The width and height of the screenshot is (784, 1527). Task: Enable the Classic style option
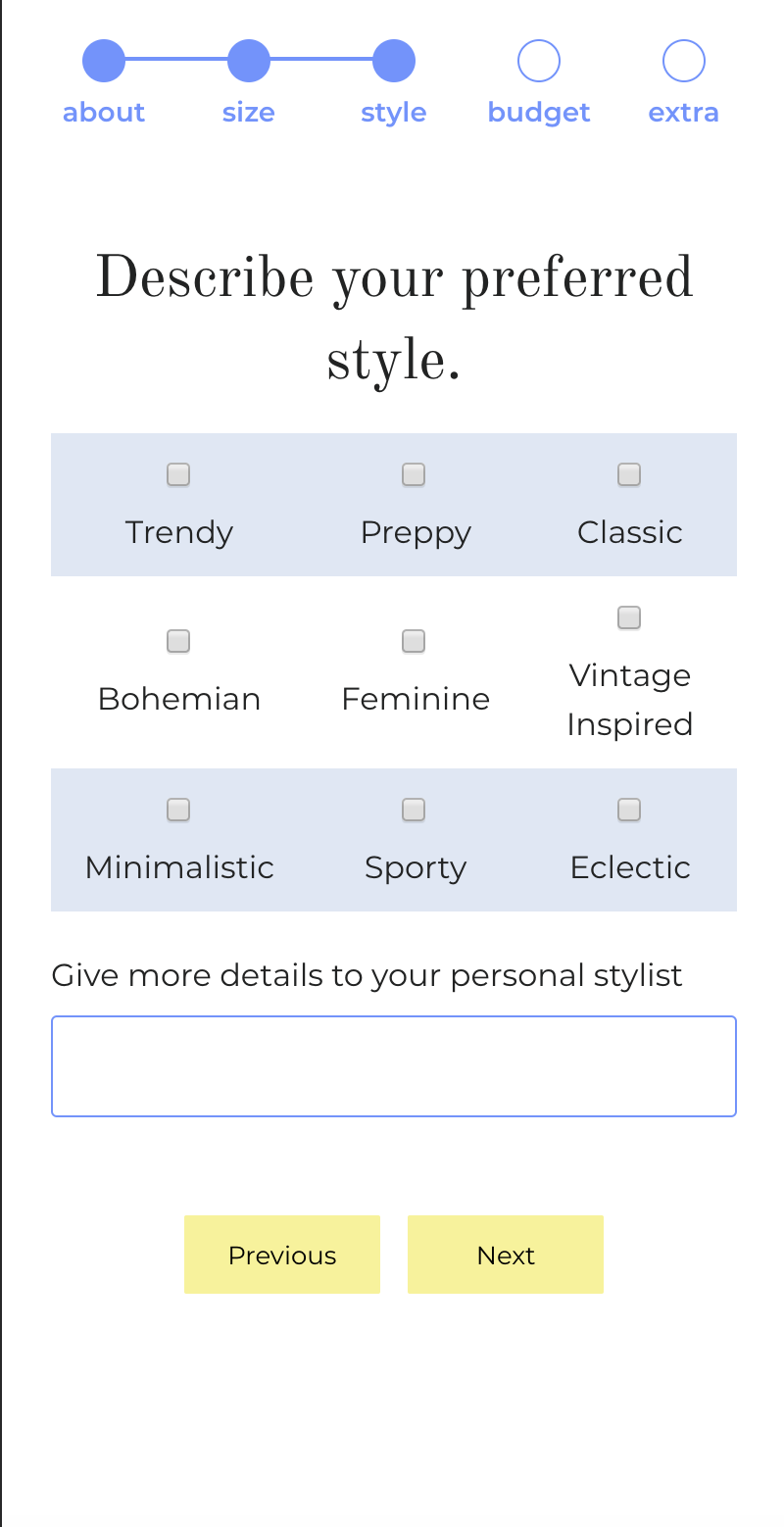pyautogui.click(x=629, y=475)
